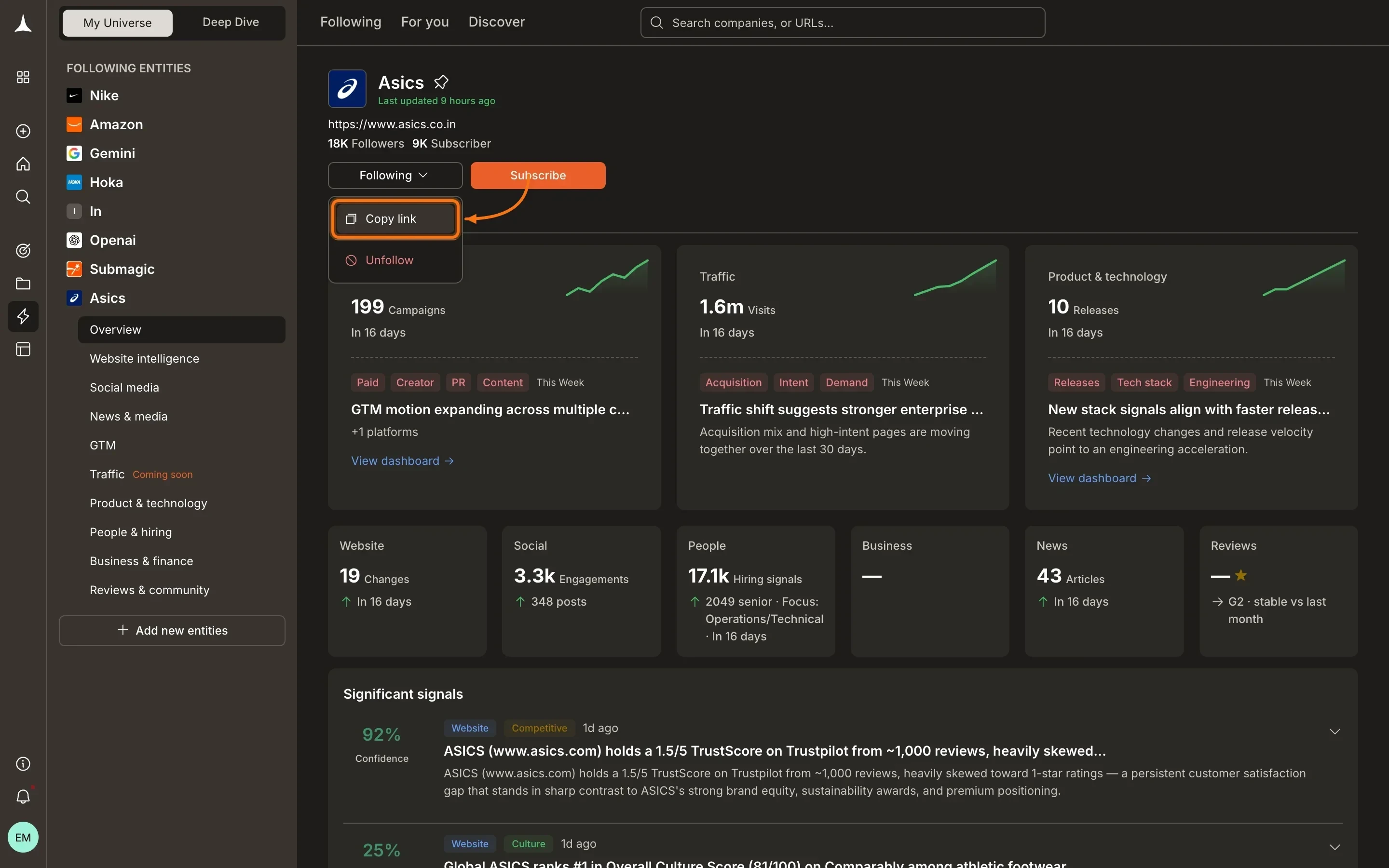Open the grid dashboard icon in the sidebar

23,77
